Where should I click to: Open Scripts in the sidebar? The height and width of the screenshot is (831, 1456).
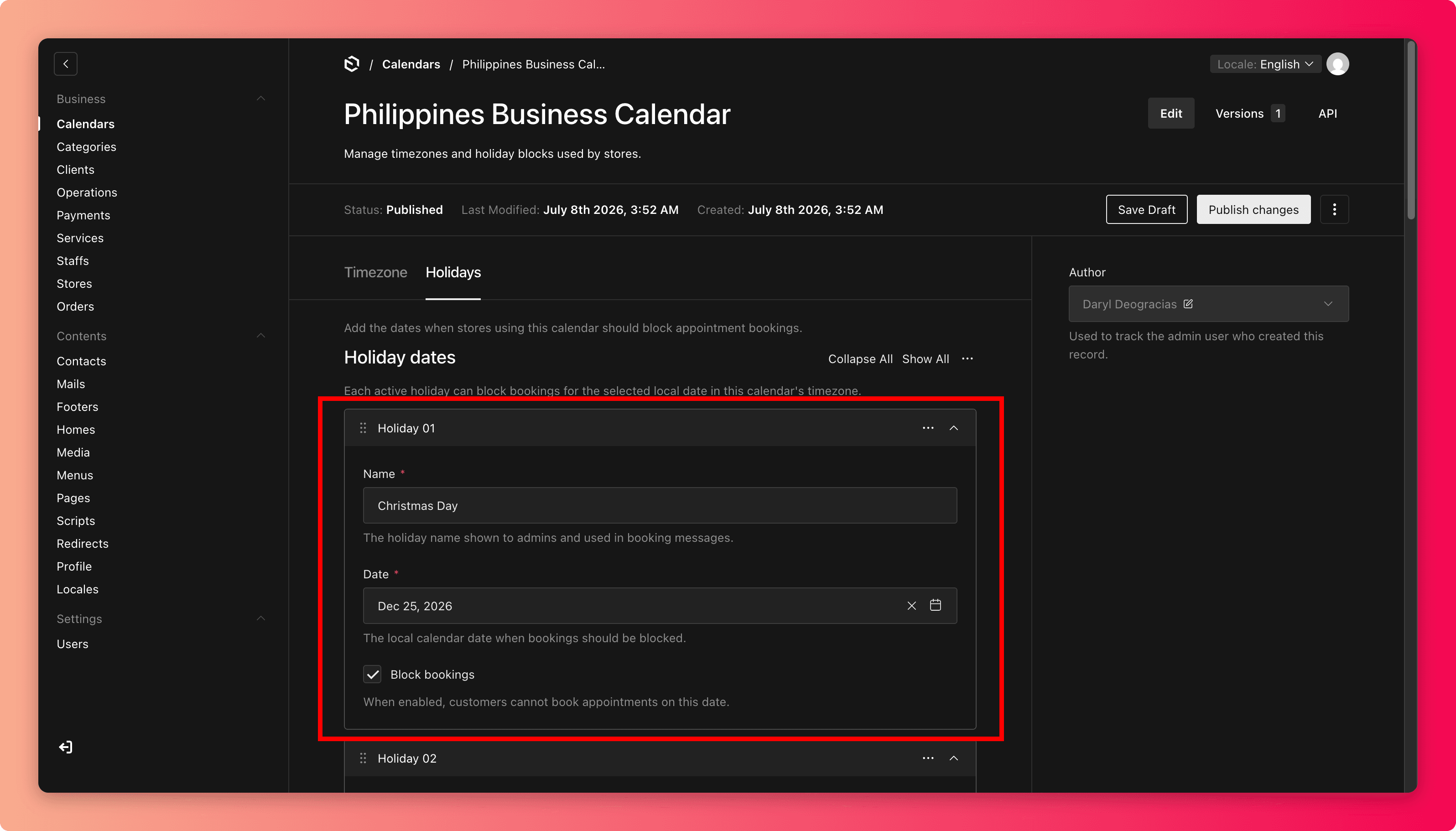tap(76, 521)
